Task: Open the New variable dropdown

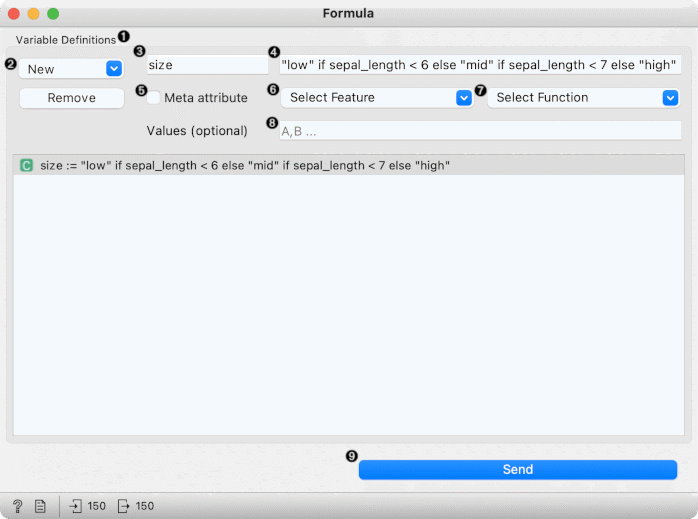Action: [71, 69]
